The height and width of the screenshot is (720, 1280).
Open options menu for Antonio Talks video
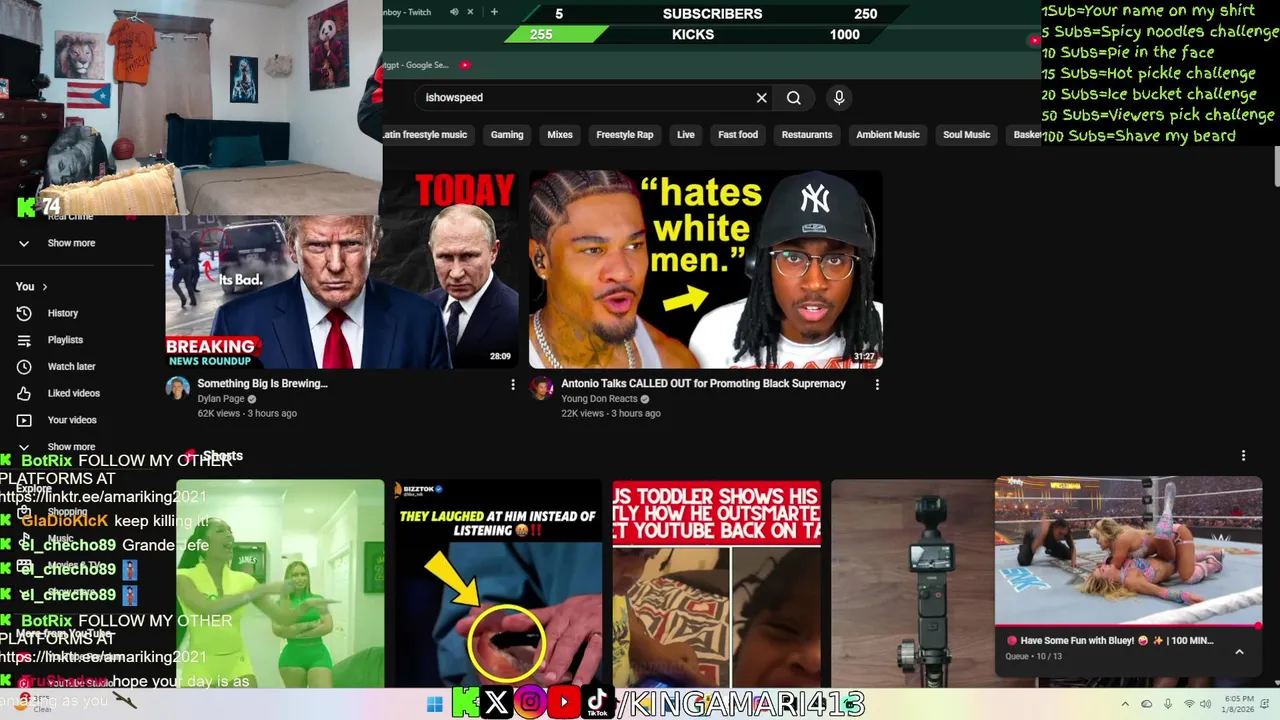coord(877,384)
